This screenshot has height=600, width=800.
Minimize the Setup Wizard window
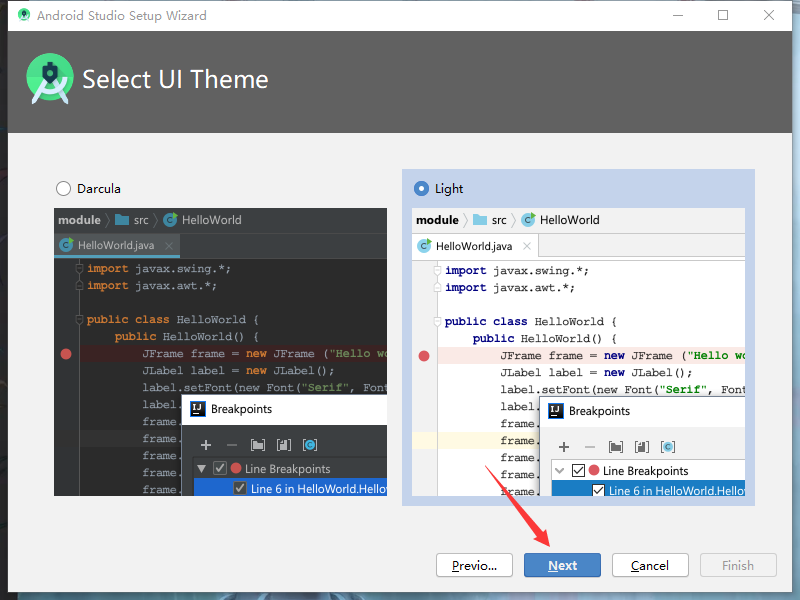(678, 15)
